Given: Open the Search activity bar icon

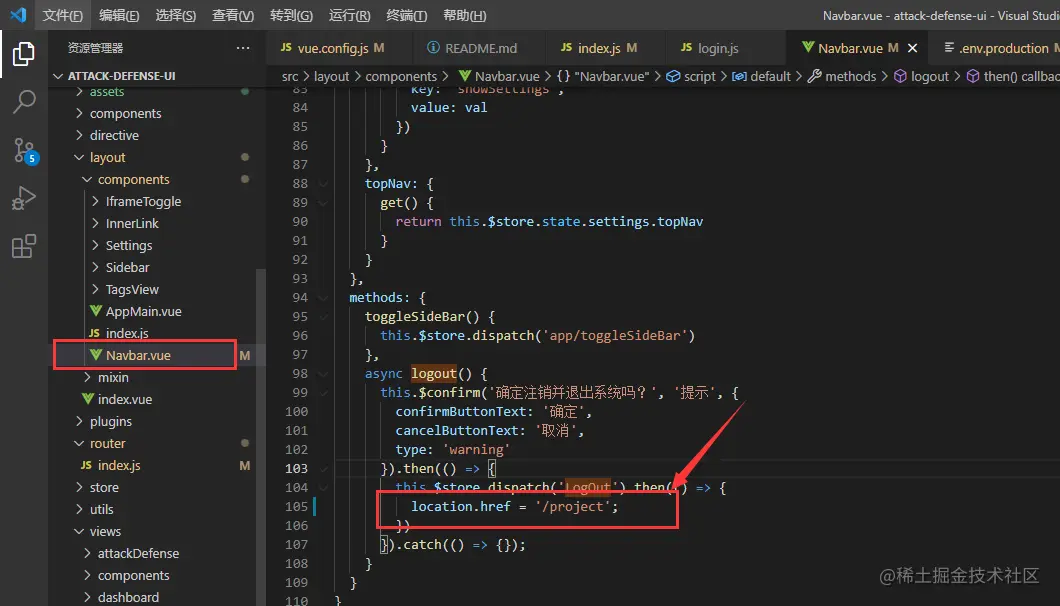Looking at the screenshot, I should tap(24, 101).
